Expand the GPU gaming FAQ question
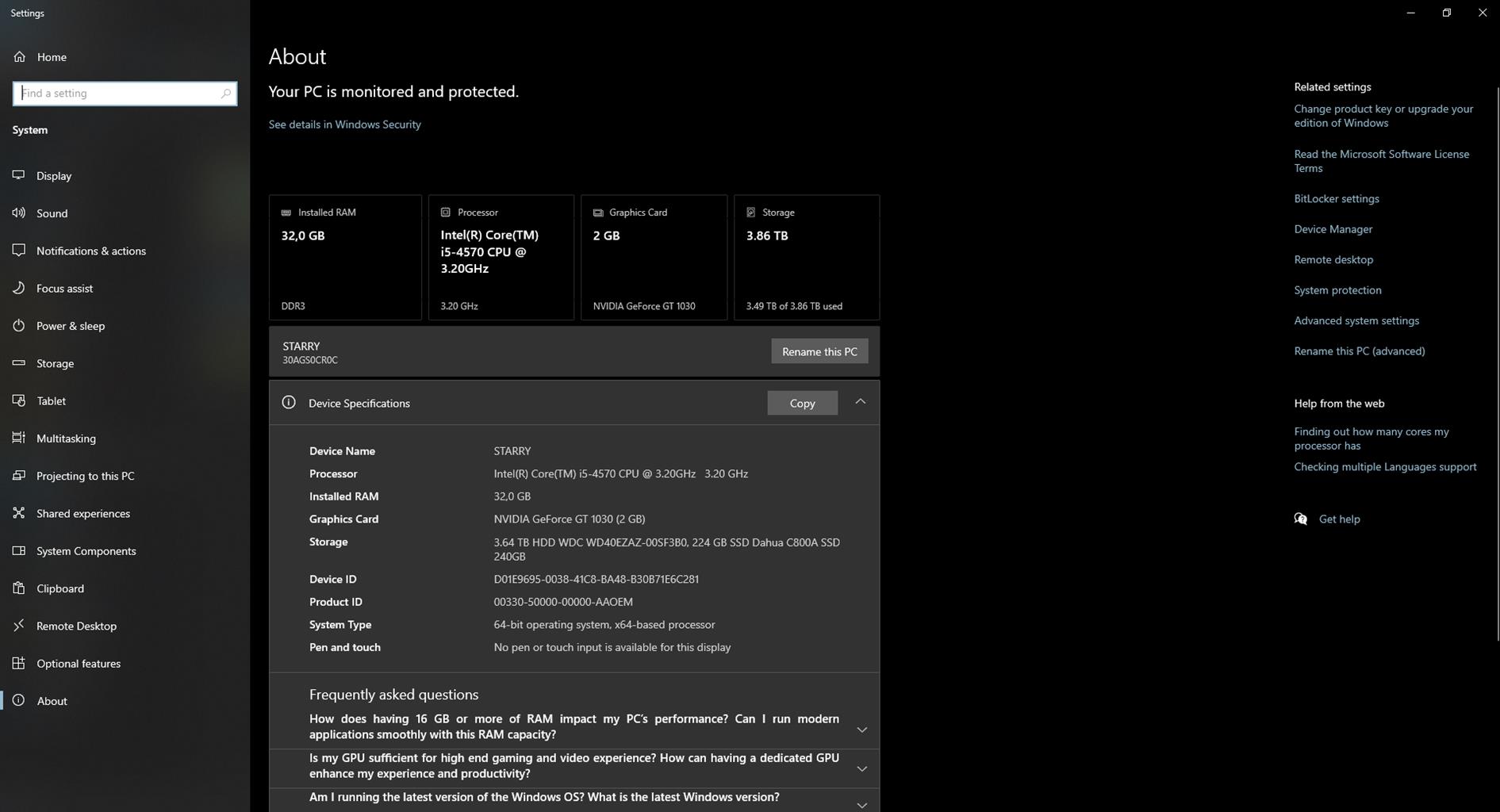The height and width of the screenshot is (812, 1500). tap(861, 768)
